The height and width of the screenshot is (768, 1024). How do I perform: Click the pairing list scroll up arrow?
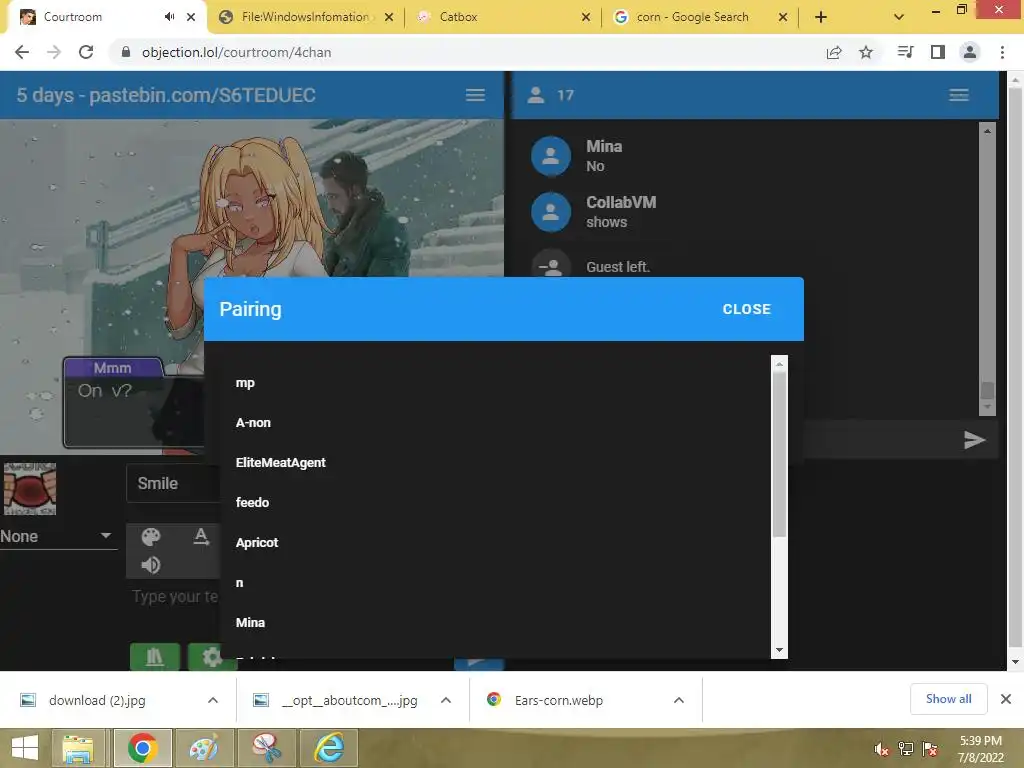[x=779, y=364]
